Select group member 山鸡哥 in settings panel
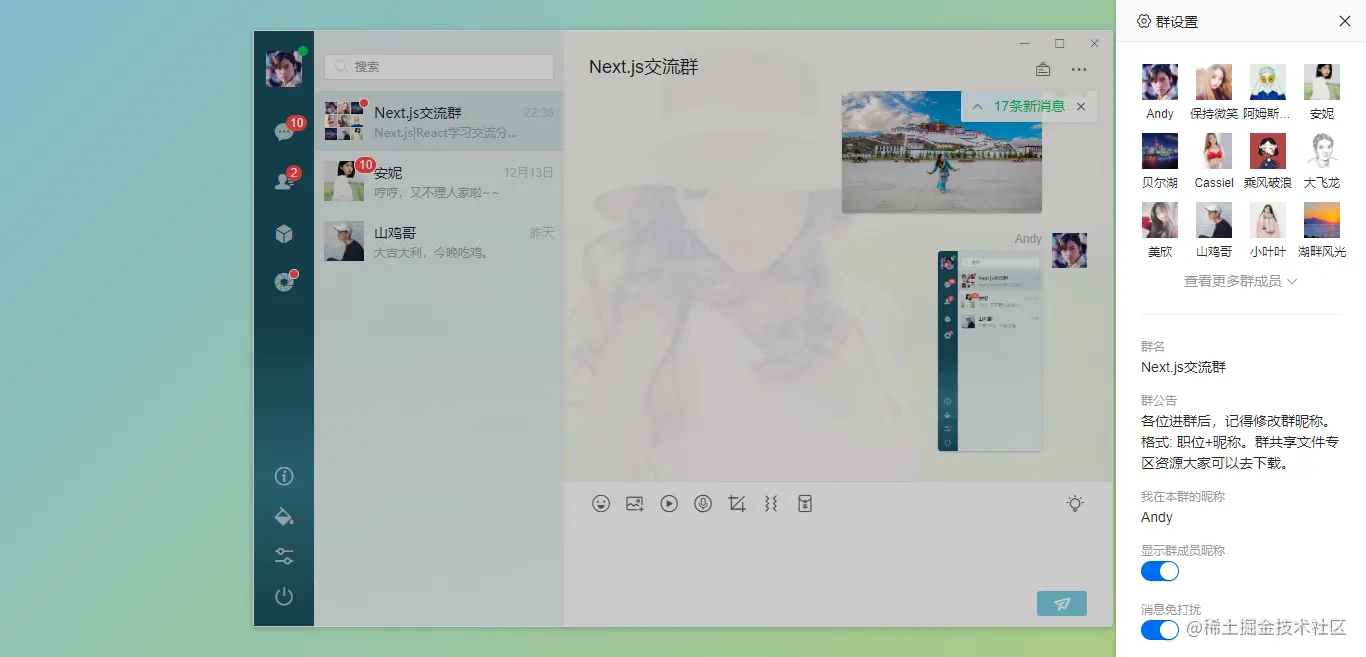The height and width of the screenshot is (657, 1366). pos(1214,220)
